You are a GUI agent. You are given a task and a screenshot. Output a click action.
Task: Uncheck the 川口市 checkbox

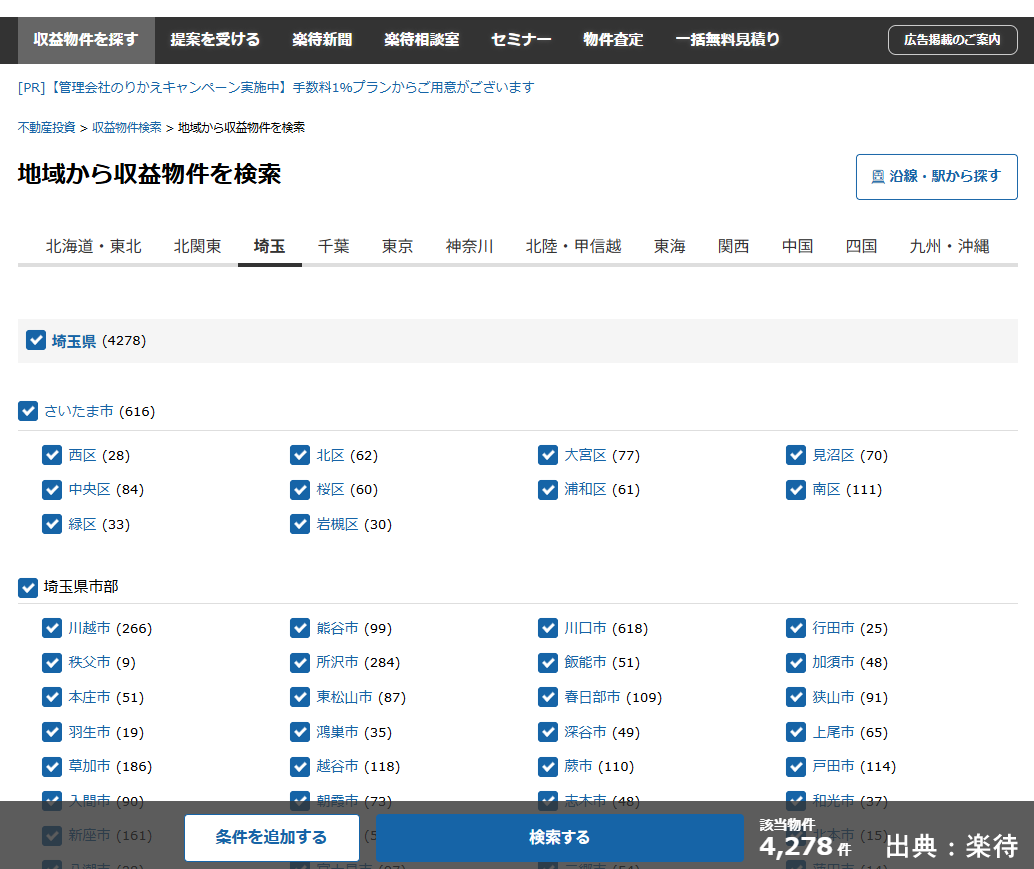(548, 628)
